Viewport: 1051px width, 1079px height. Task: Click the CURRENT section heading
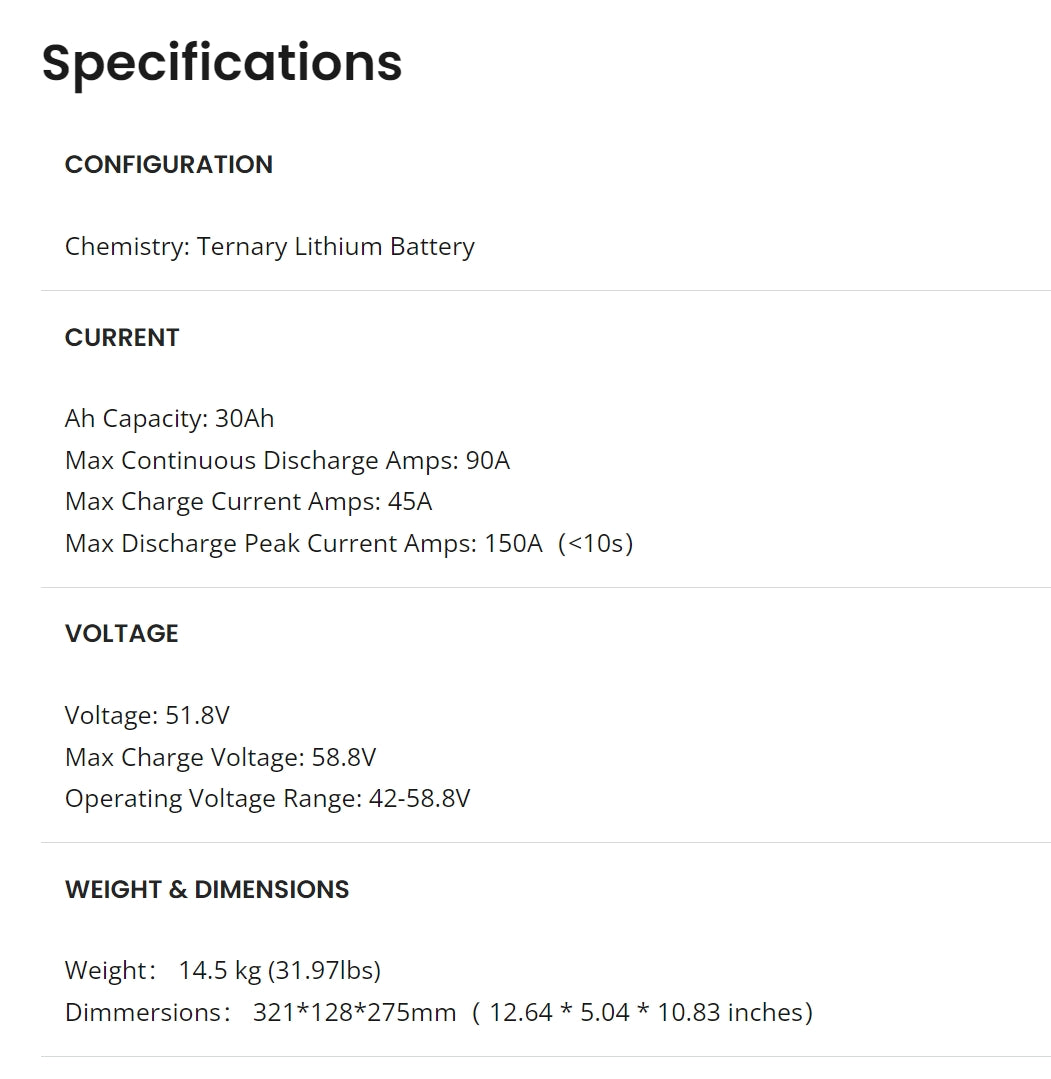click(x=122, y=338)
